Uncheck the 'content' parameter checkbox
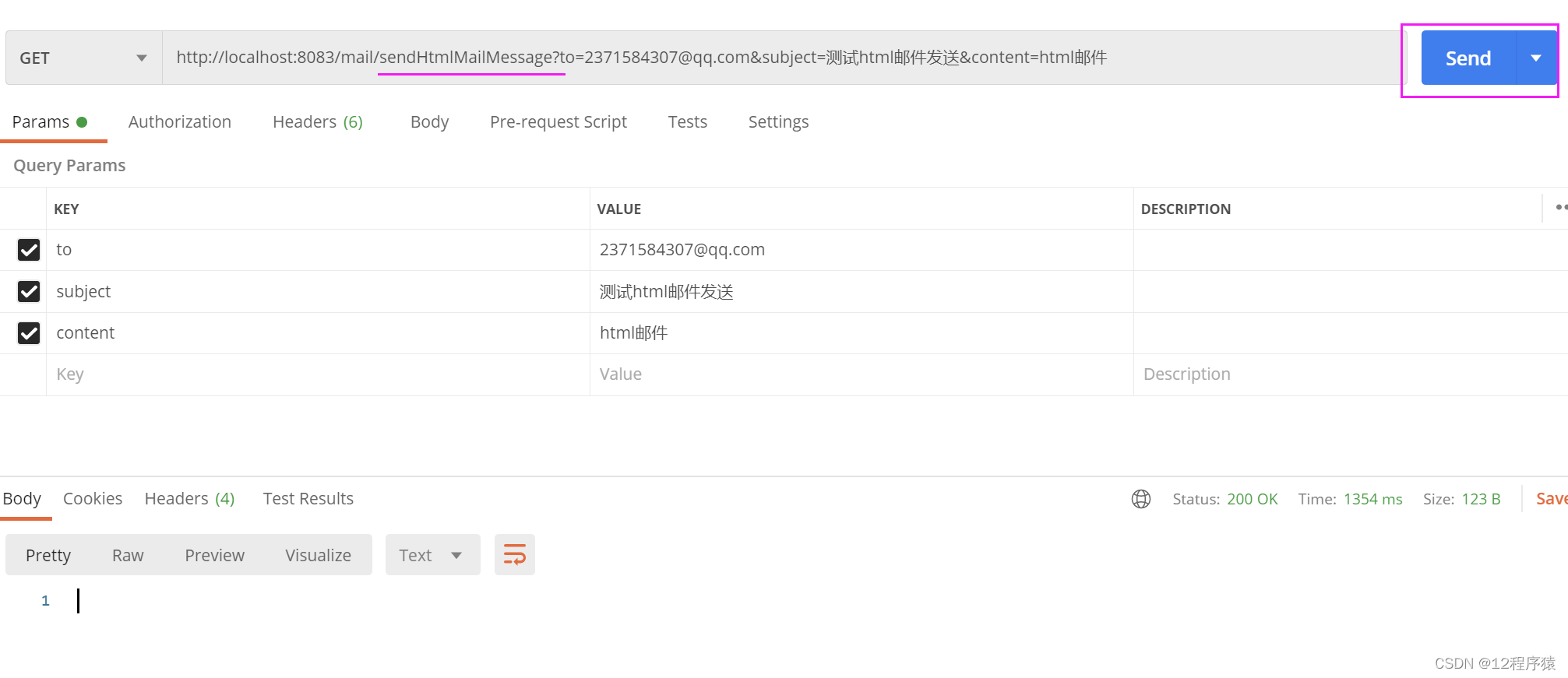This screenshot has width=1568, height=678. pos(29,333)
